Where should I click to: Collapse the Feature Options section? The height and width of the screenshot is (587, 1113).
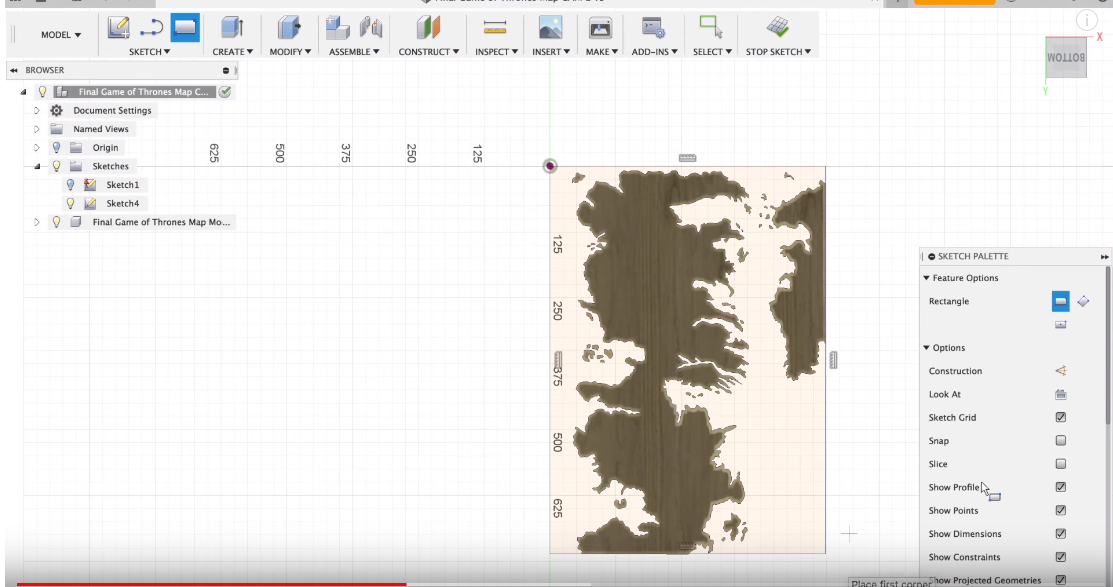tap(926, 278)
